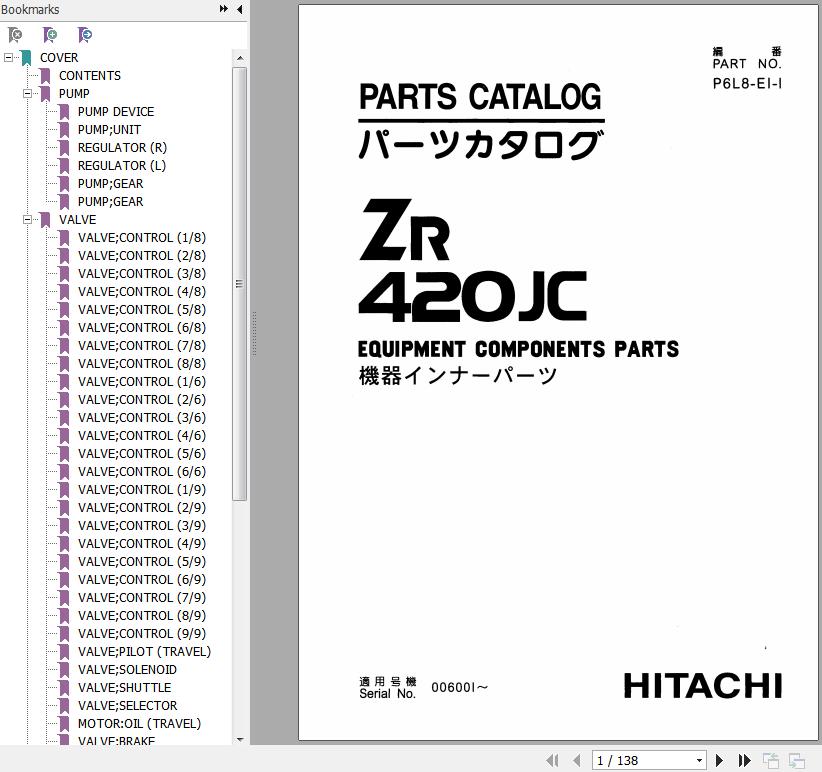The width and height of the screenshot is (822, 772).
Task: Select the PUMP bookmark
Action: point(74,93)
